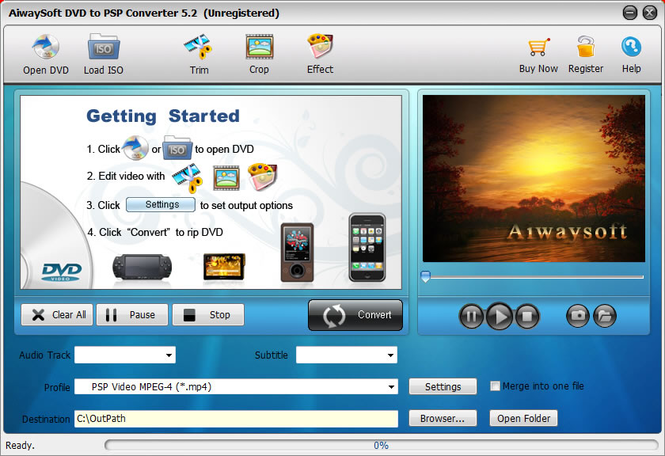This screenshot has height=456, width=665.
Task: Click the DVD disc icon in Getting Started
Action: 135,148
